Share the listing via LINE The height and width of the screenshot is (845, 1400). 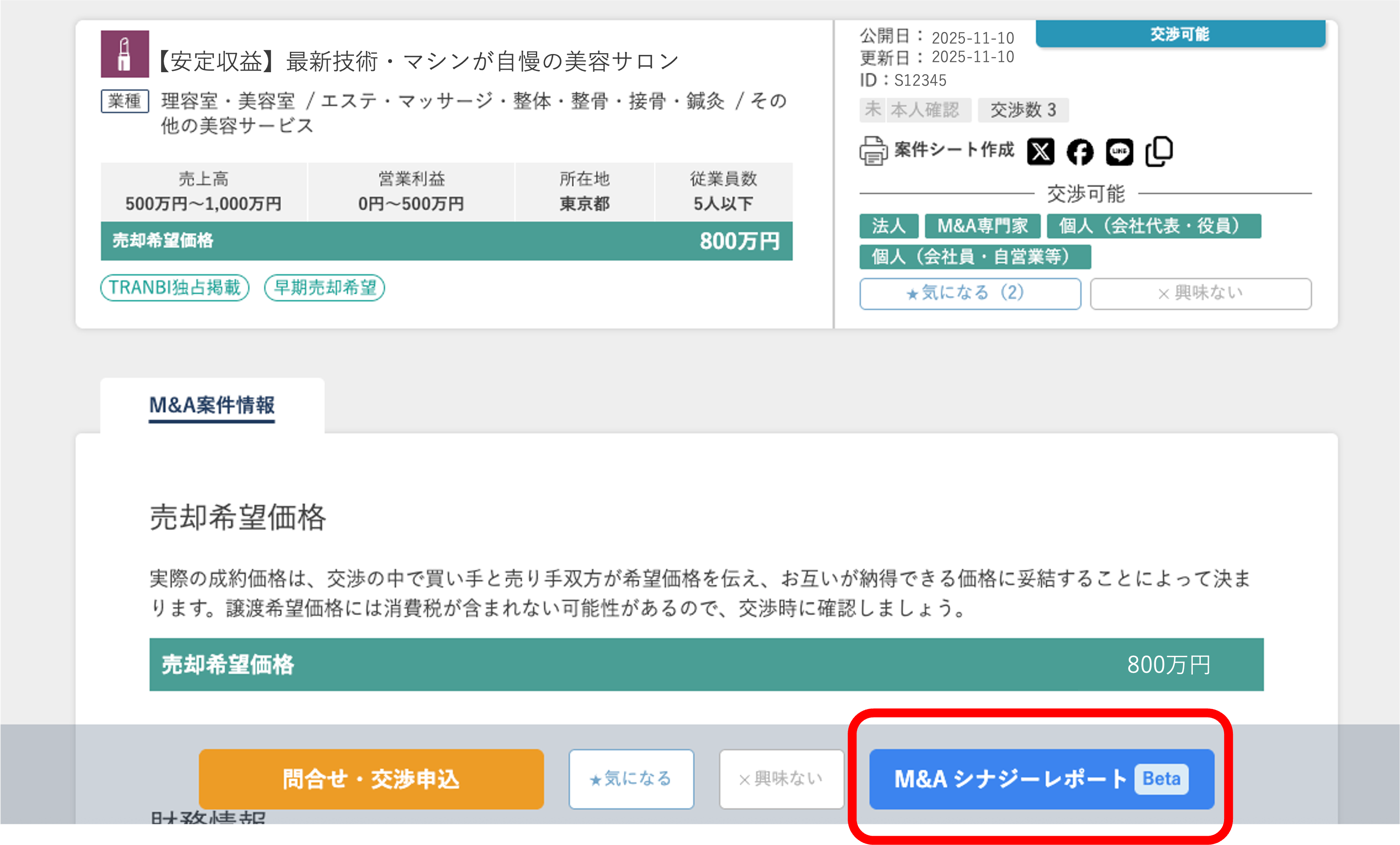[x=1119, y=152]
